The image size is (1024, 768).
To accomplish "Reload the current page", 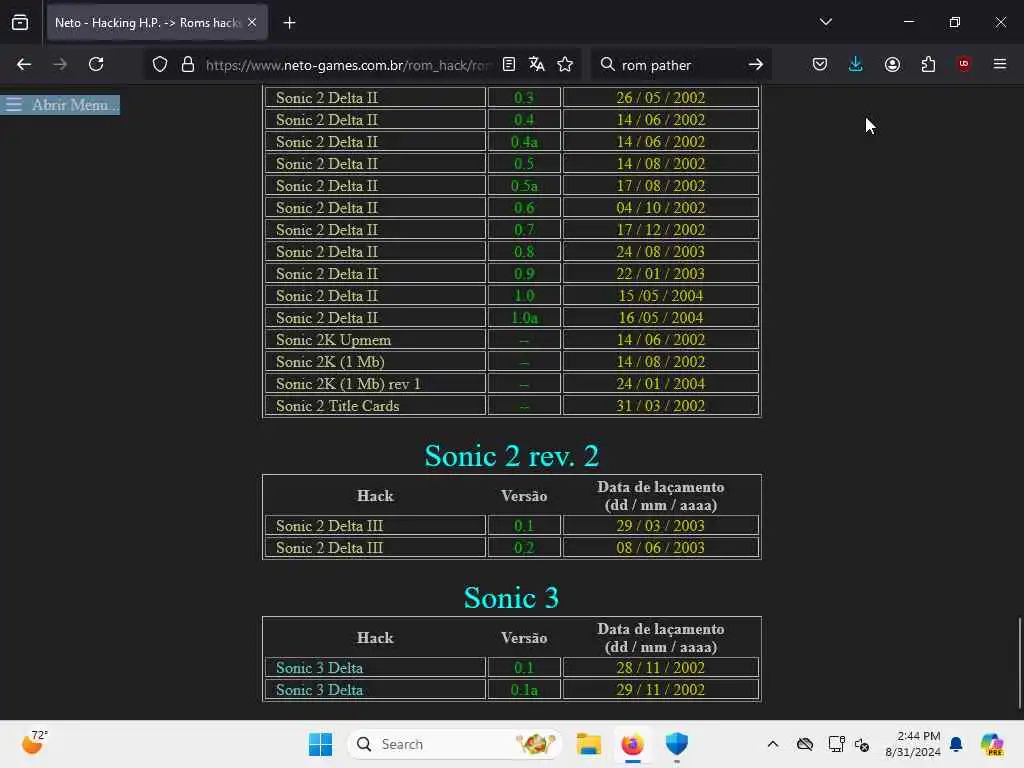I will (x=96, y=64).
